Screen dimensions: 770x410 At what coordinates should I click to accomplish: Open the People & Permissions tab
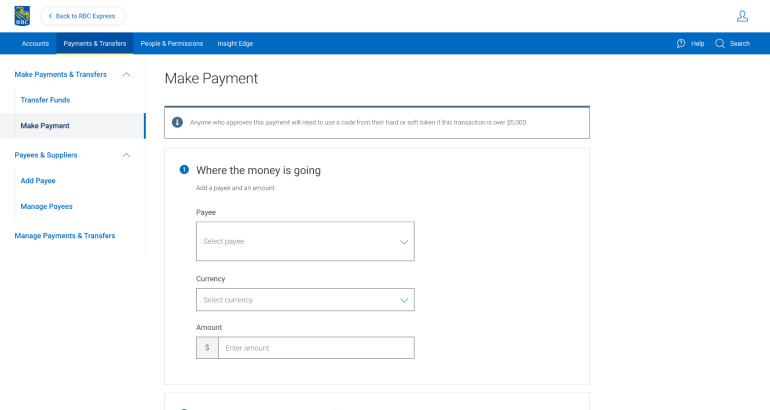[171, 44]
